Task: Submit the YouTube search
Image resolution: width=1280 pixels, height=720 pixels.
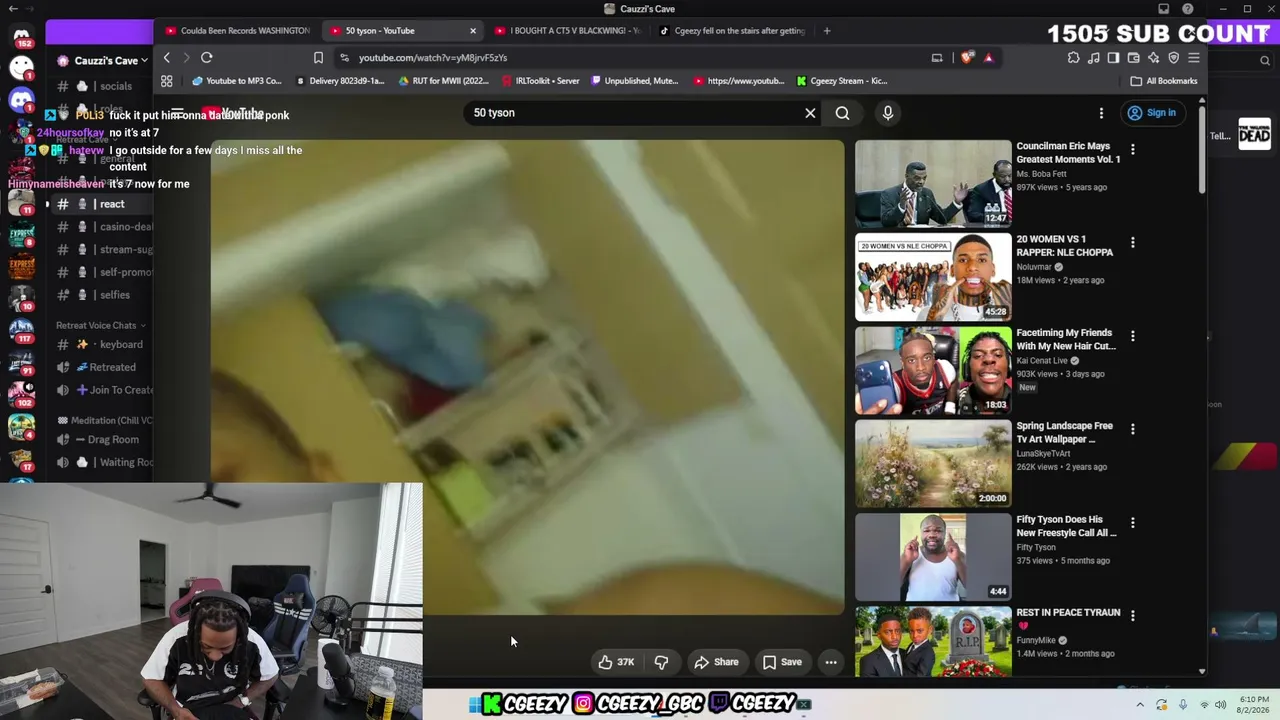Action: pyautogui.click(x=842, y=113)
